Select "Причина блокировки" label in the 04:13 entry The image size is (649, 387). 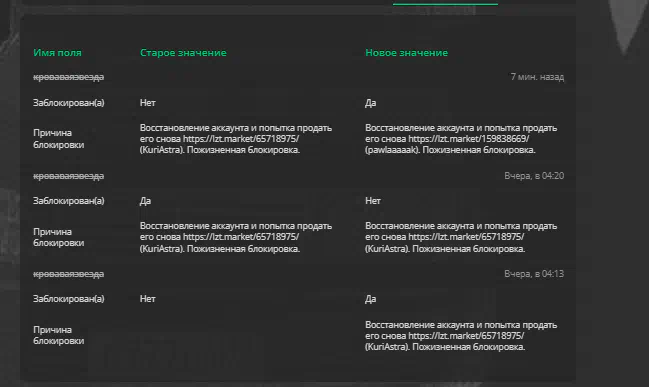tap(58, 335)
